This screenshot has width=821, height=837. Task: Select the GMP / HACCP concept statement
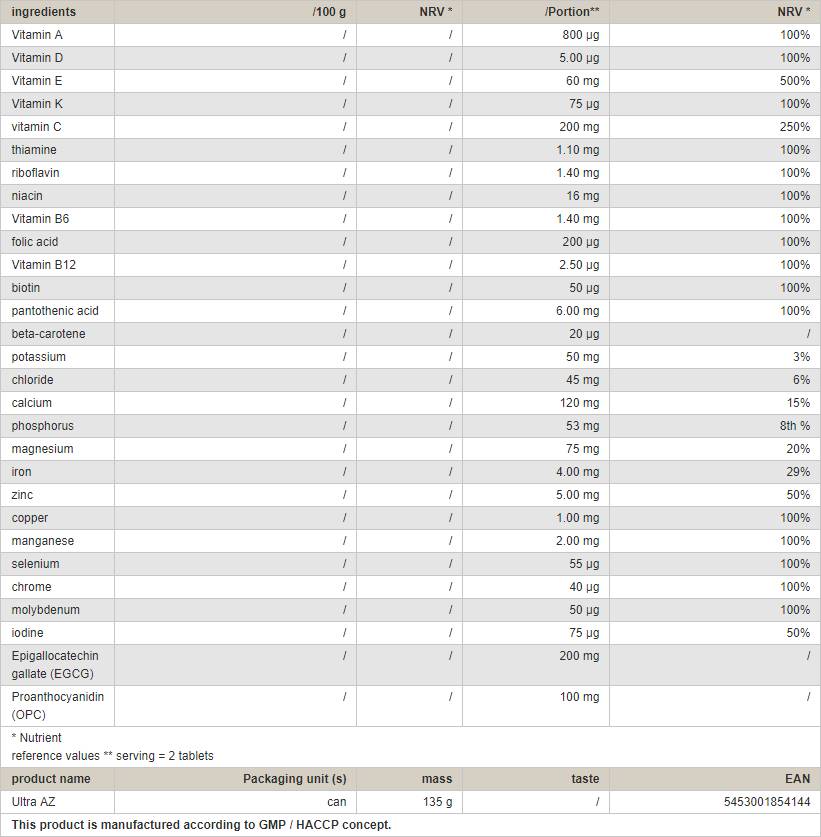[x=201, y=825]
